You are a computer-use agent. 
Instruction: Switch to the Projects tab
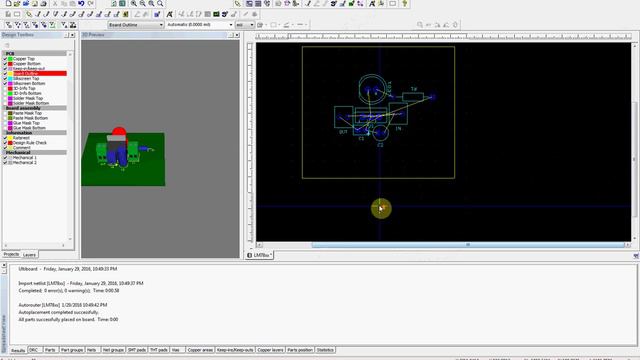tap(11, 254)
